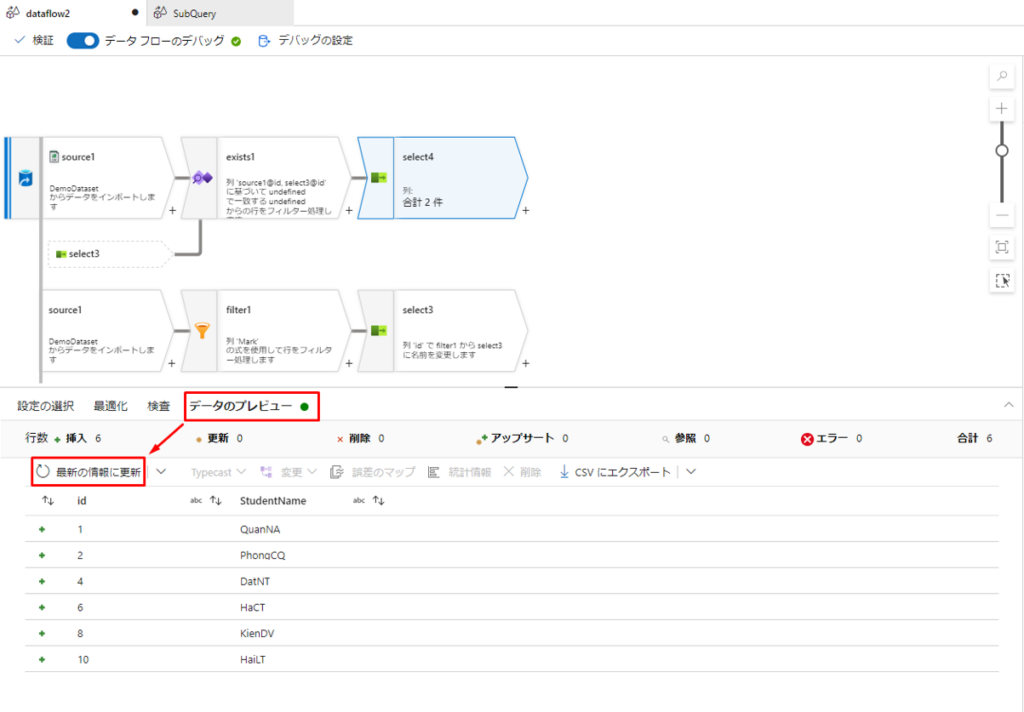
Task: Click the 挿入 insert count
Action: pos(77,438)
